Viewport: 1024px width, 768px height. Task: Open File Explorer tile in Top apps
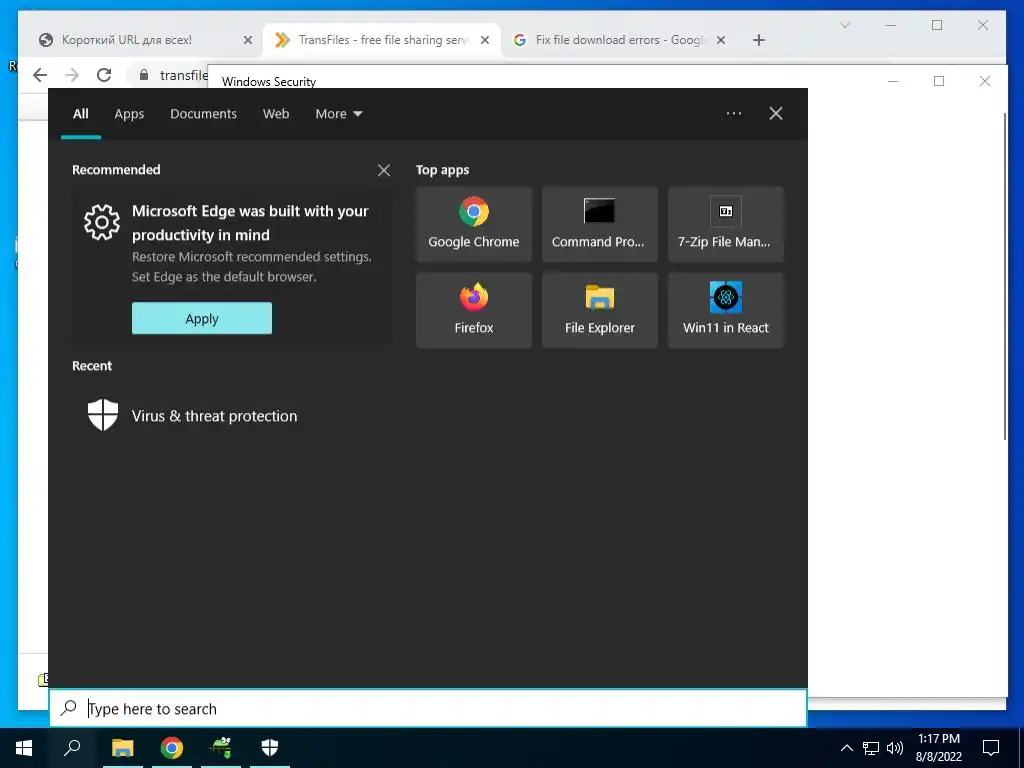coord(600,310)
